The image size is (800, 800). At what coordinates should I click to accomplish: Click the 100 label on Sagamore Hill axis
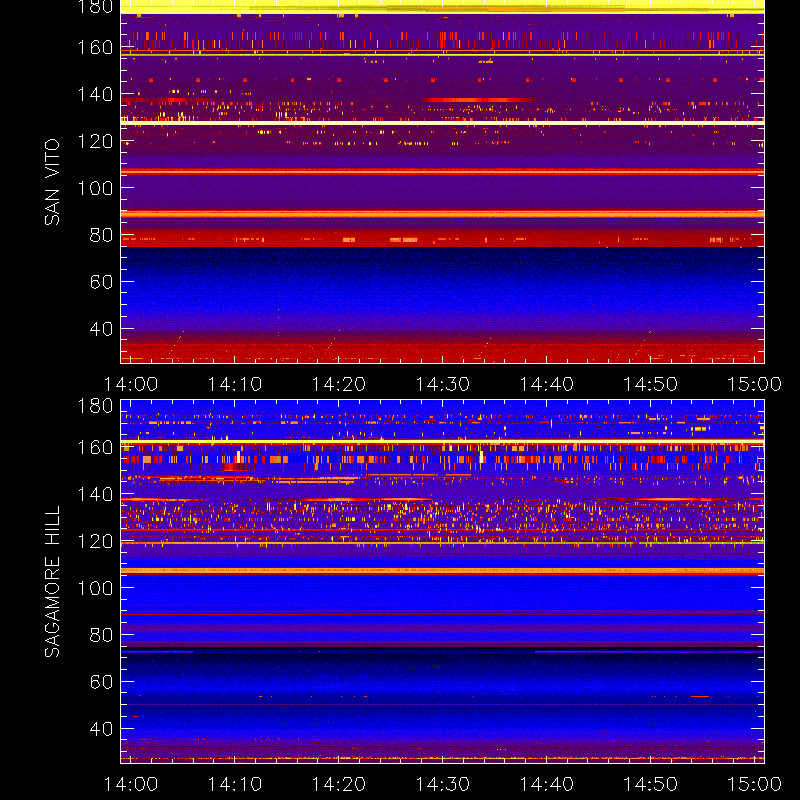[x=95, y=588]
